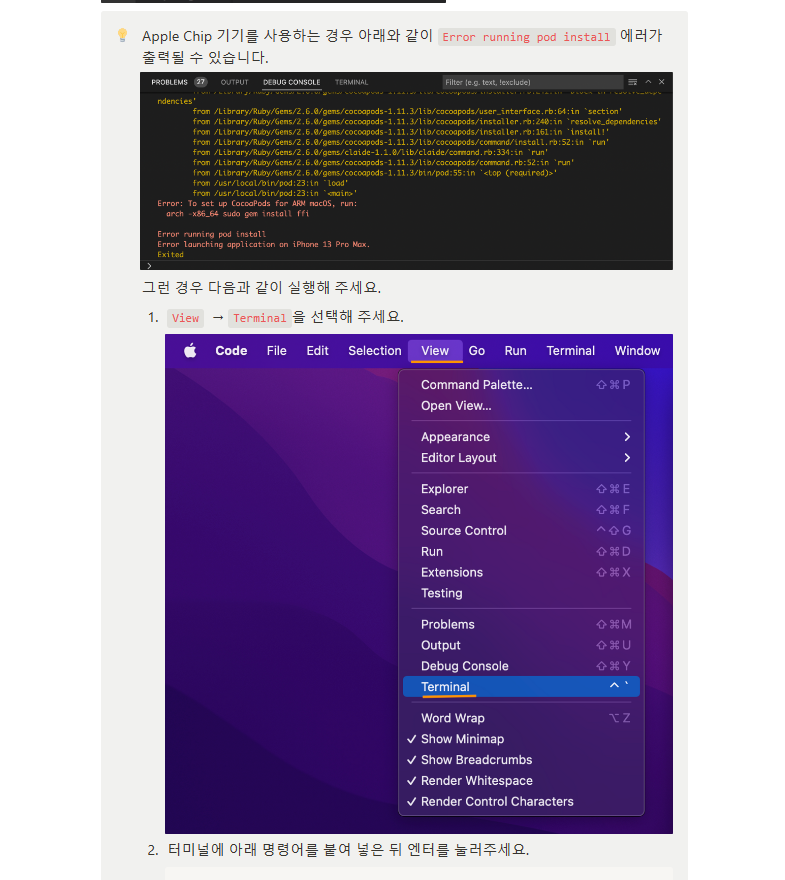Click the Apple logo menu
Image resolution: width=785 pixels, height=880 pixels.
tap(190, 351)
